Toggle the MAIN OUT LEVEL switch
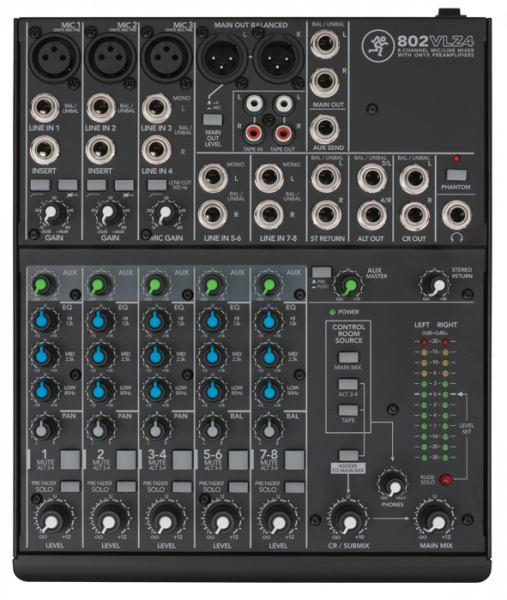This screenshot has width=507, height=600. 213,120
